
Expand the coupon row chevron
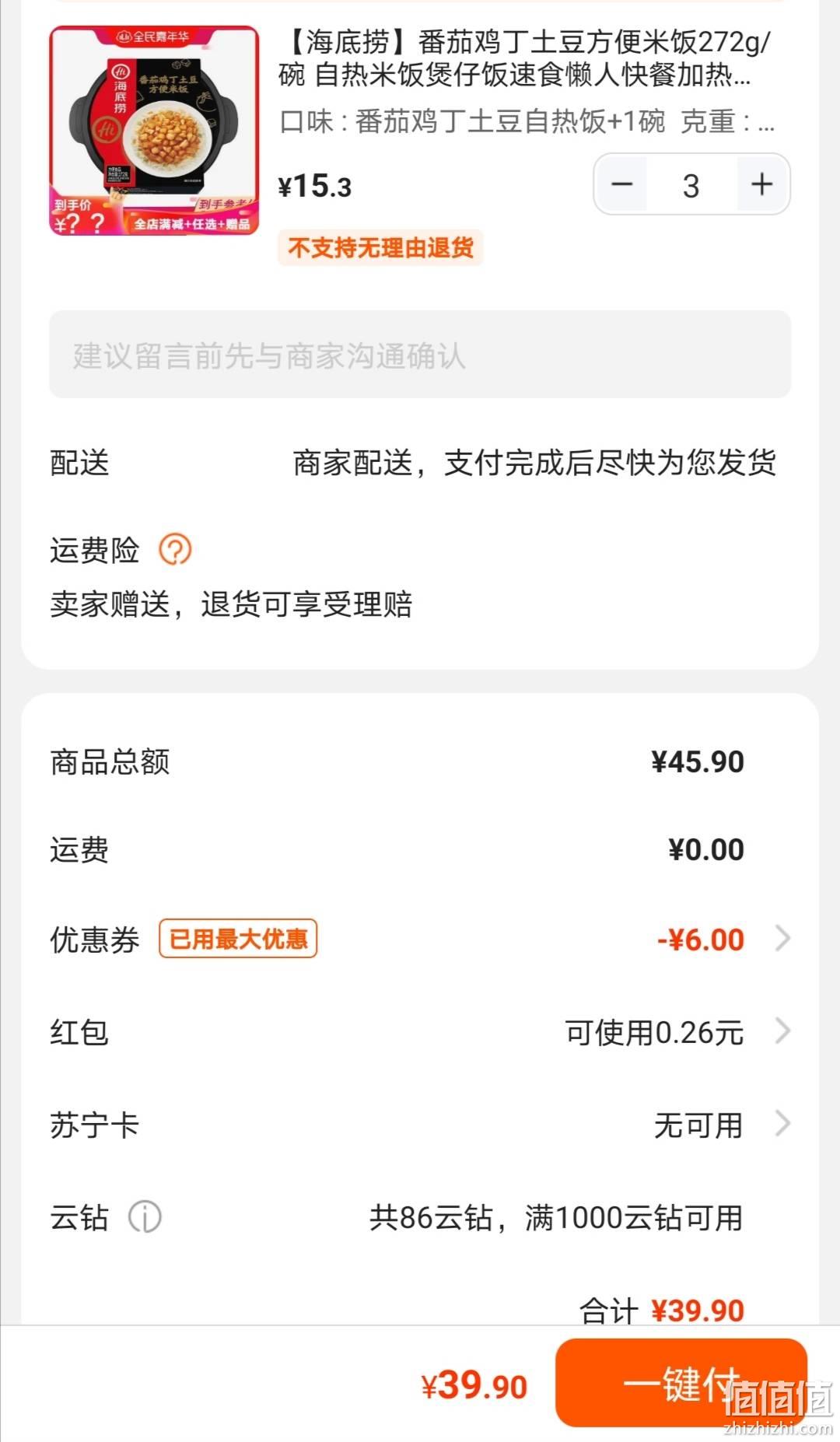[783, 939]
